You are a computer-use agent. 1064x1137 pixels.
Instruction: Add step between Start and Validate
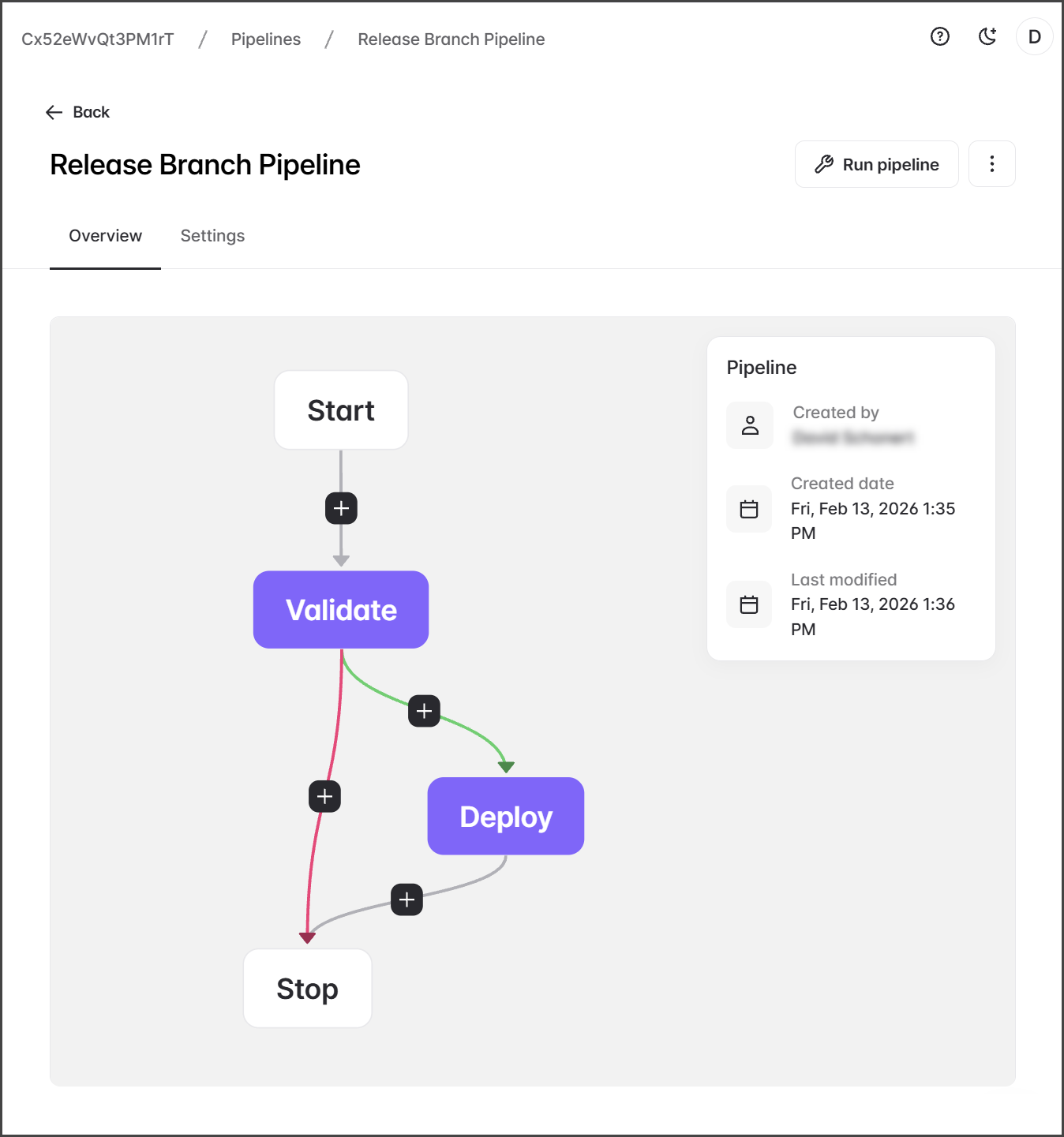click(x=341, y=508)
